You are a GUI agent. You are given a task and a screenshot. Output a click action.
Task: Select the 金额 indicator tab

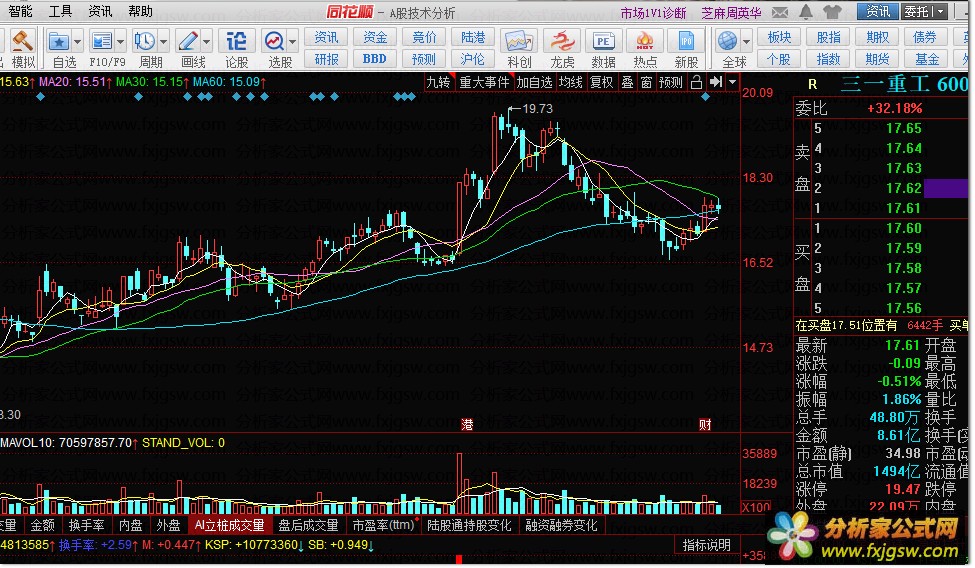coord(43,525)
